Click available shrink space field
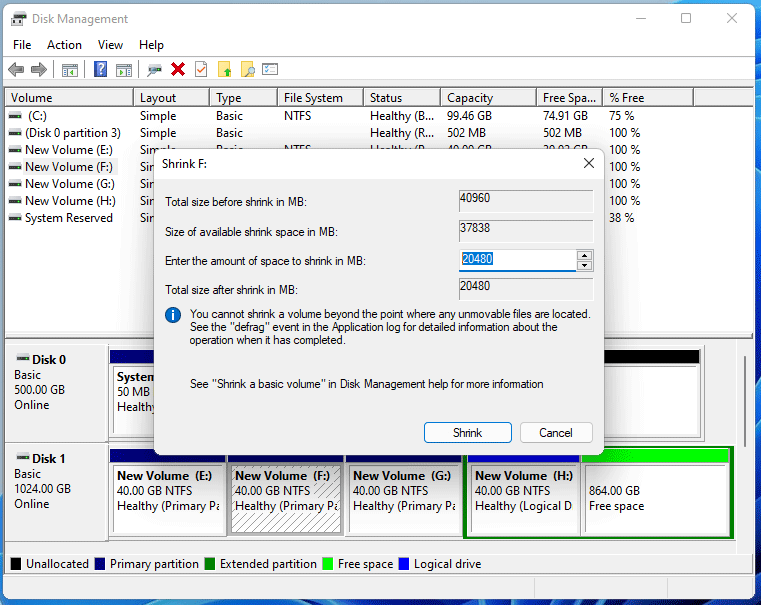Screen dimensions: 761x605 click(x=526, y=231)
